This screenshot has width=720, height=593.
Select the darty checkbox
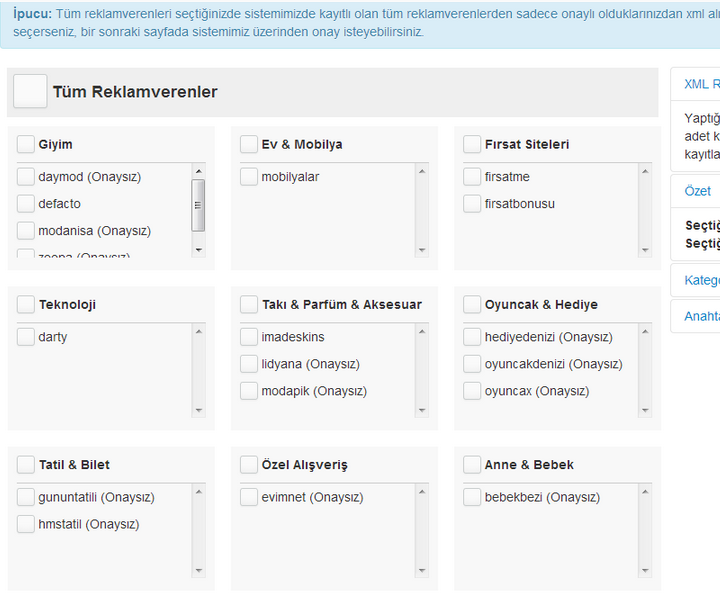click(x=26, y=337)
